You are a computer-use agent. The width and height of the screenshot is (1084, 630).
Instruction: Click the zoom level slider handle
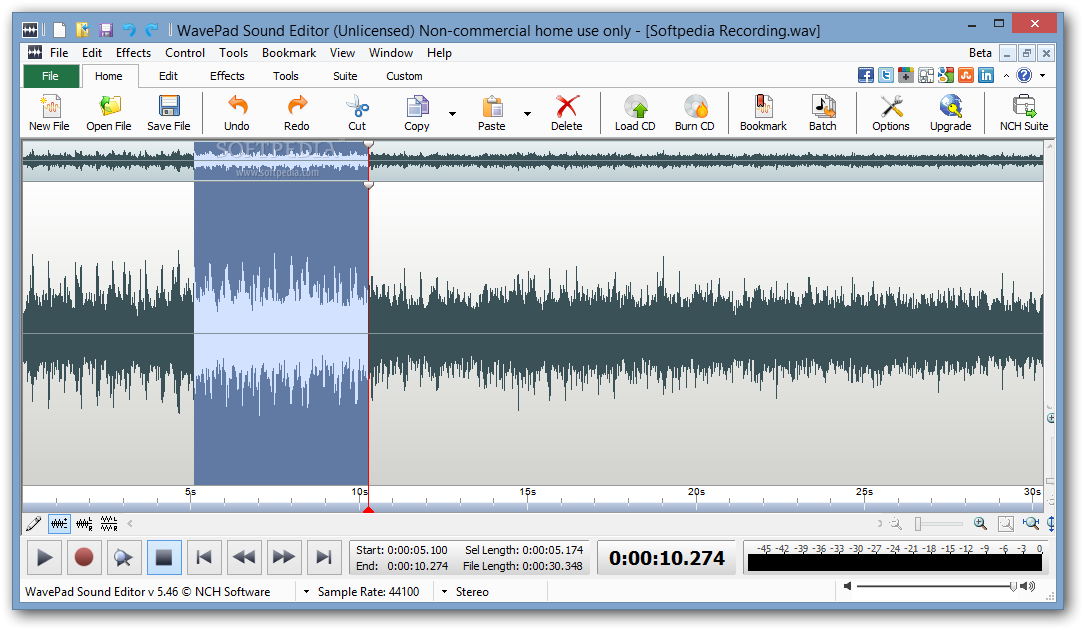(x=918, y=524)
